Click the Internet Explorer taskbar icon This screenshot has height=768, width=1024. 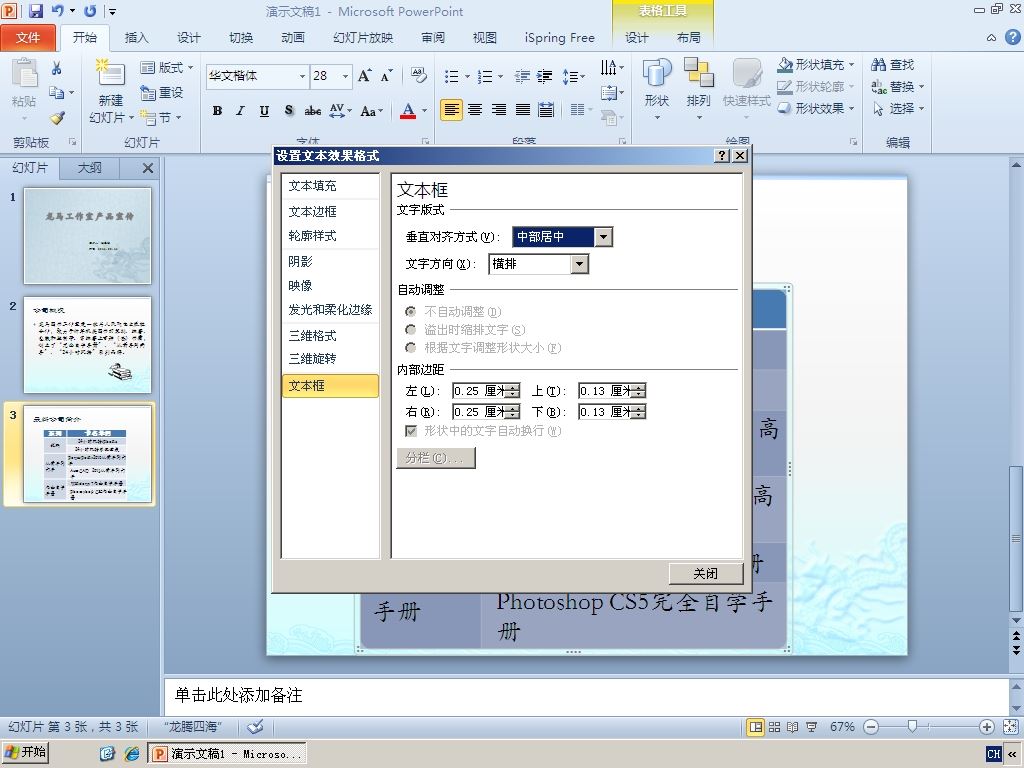(x=131, y=754)
